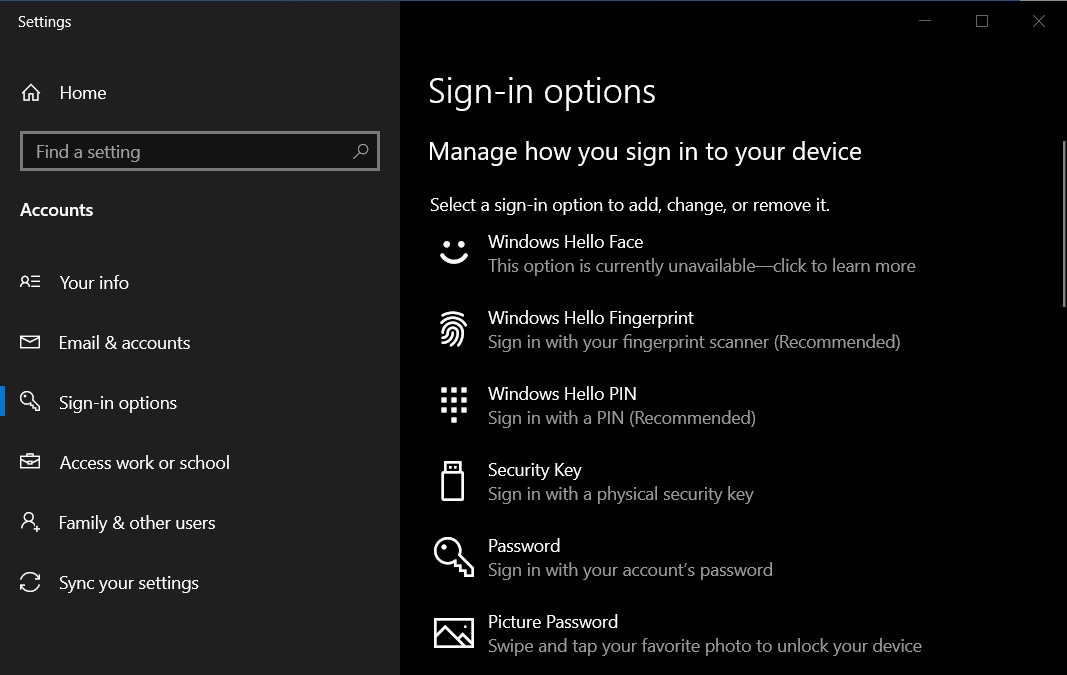
Task: Open Access work or school
Action: [200, 462]
